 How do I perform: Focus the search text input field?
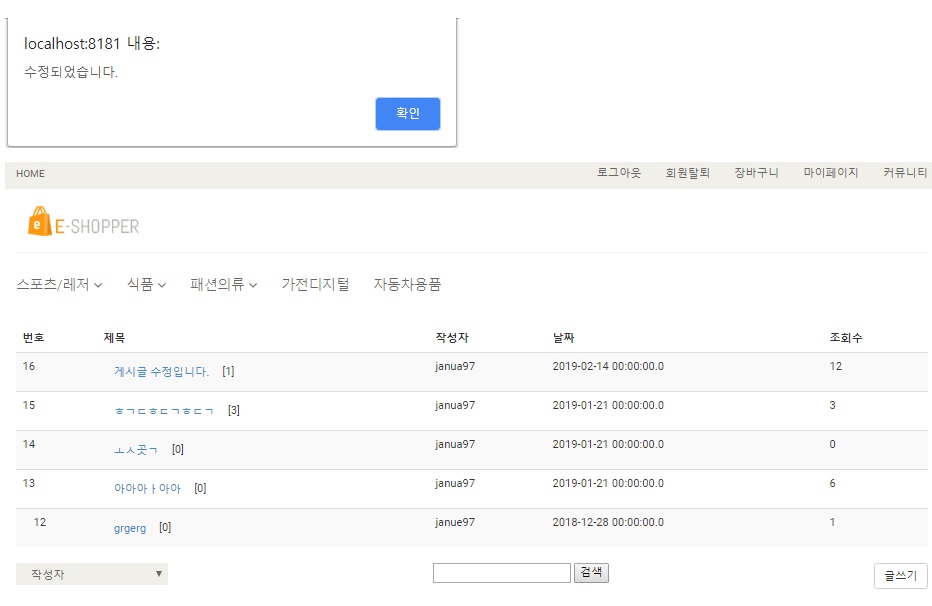point(502,573)
